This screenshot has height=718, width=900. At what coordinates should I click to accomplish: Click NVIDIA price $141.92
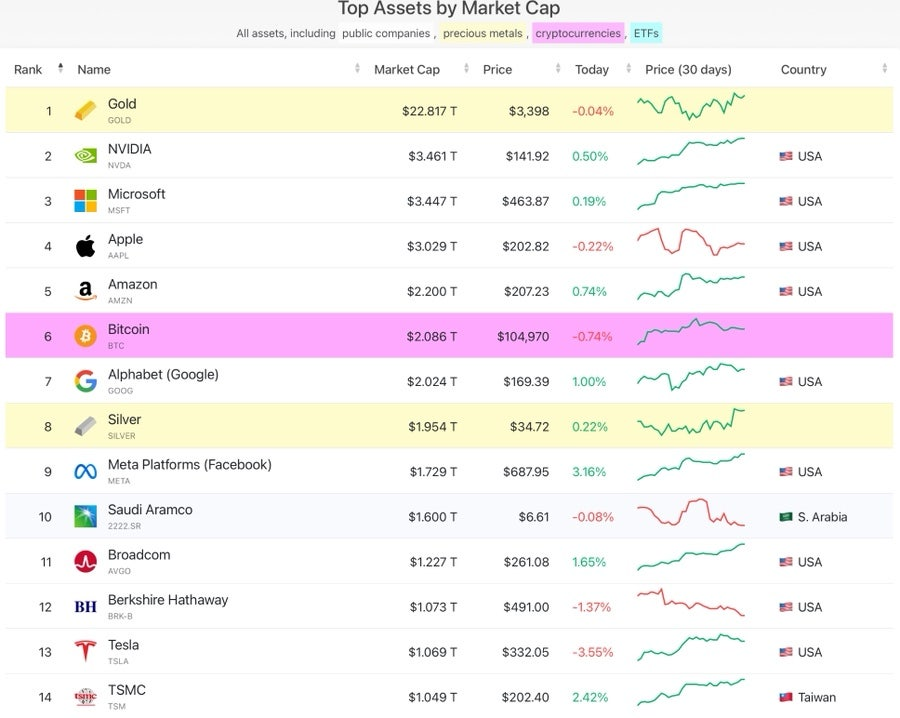coord(527,157)
